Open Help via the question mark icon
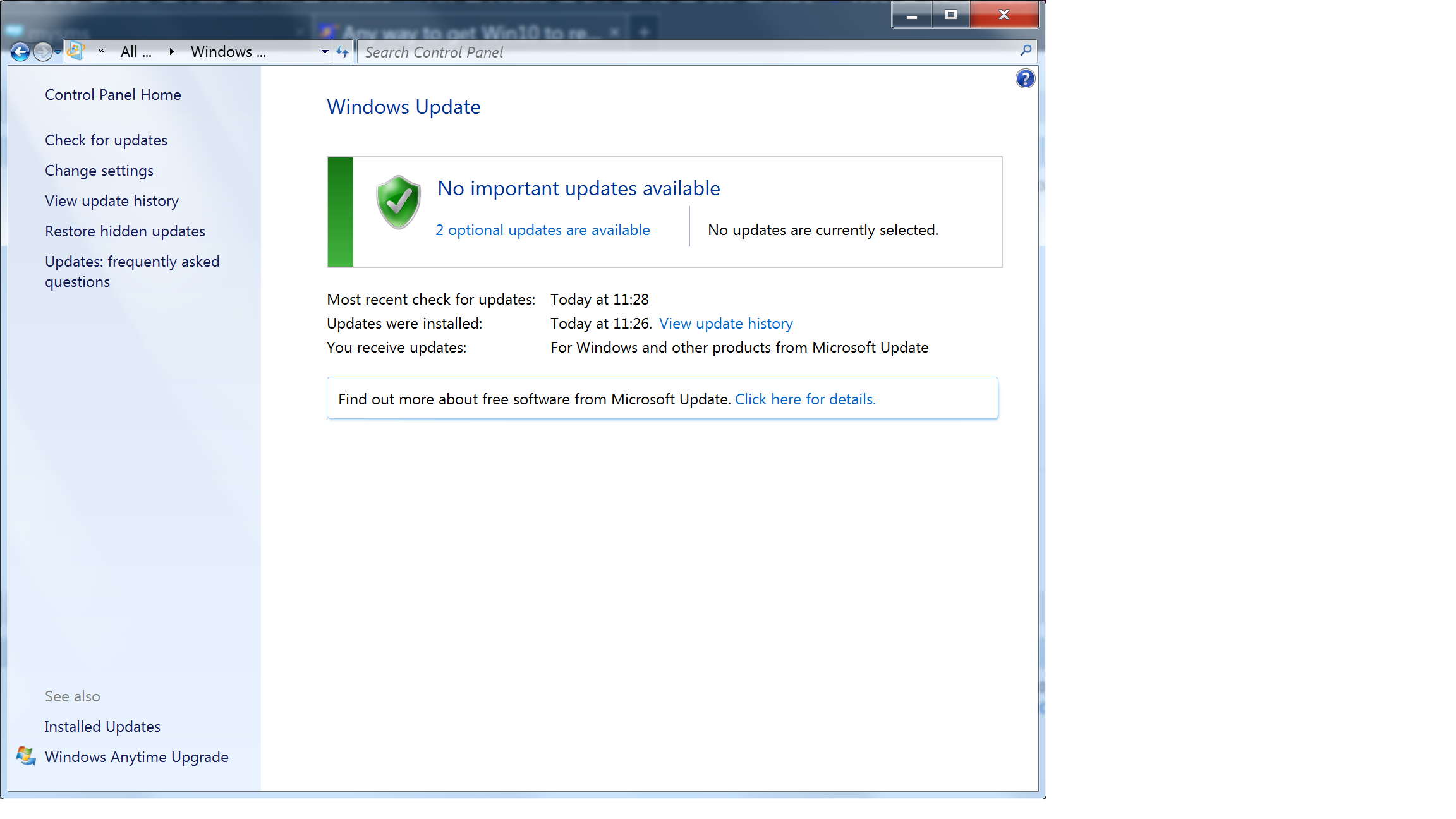The height and width of the screenshot is (819, 1456). pos(1025,79)
